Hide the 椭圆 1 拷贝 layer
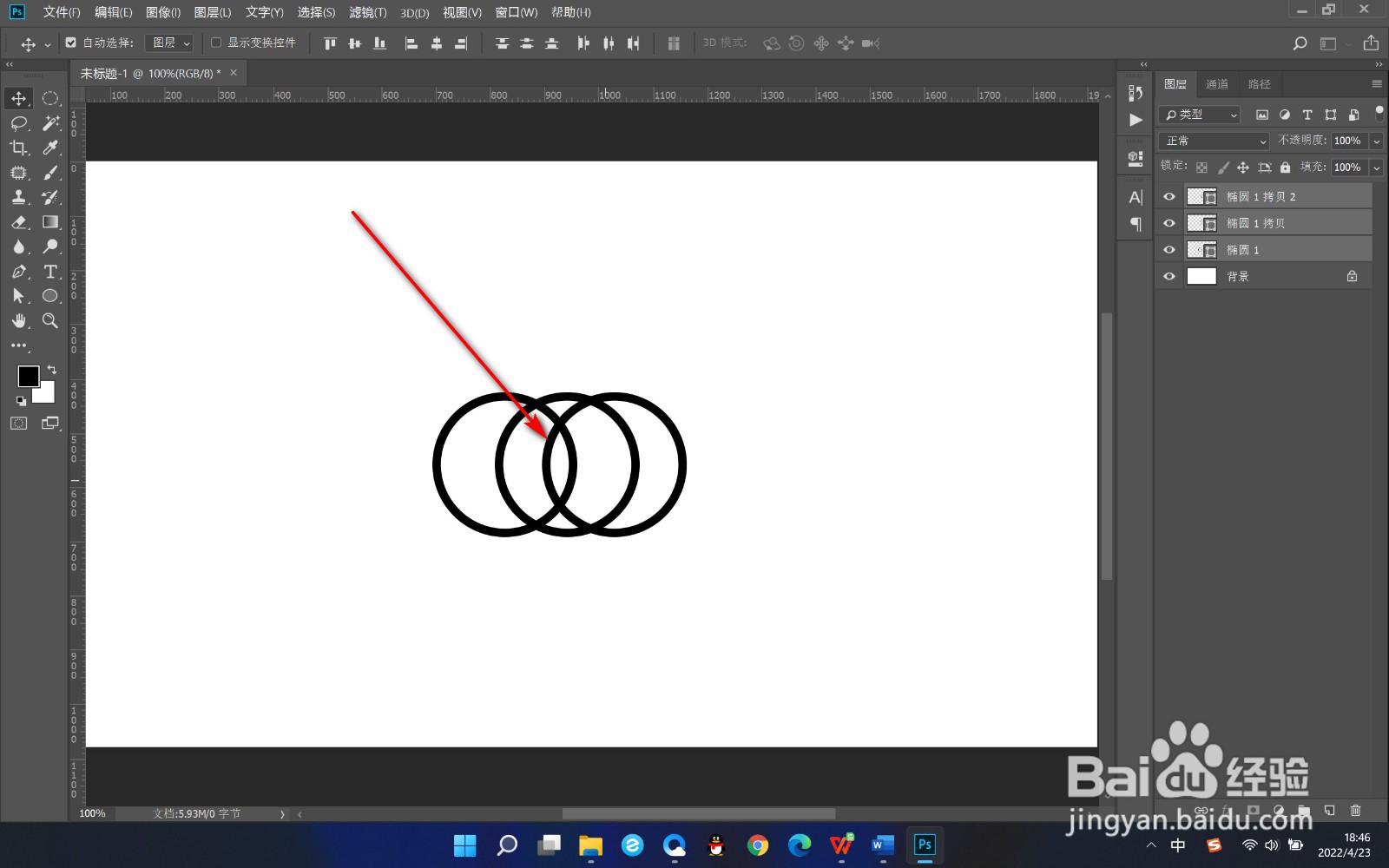 1169,223
